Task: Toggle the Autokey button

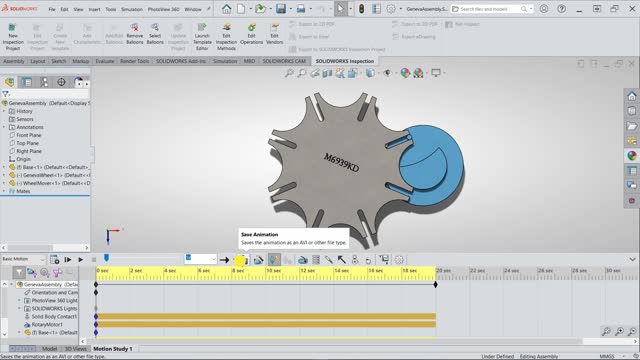Action: click(x=274, y=260)
